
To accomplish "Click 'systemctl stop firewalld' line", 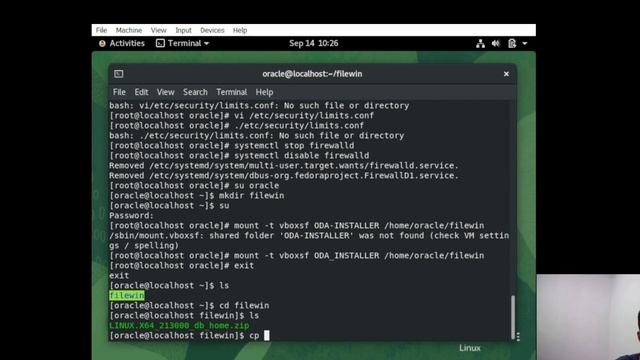I will [231, 146].
